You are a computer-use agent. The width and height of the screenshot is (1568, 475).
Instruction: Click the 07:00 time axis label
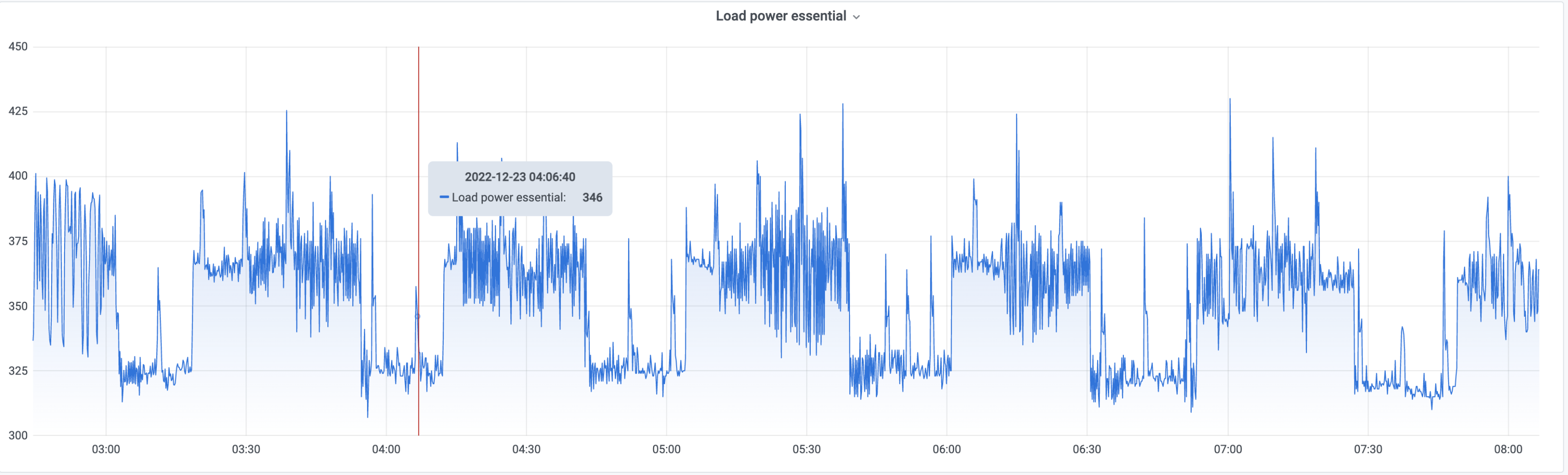pos(1228,450)
